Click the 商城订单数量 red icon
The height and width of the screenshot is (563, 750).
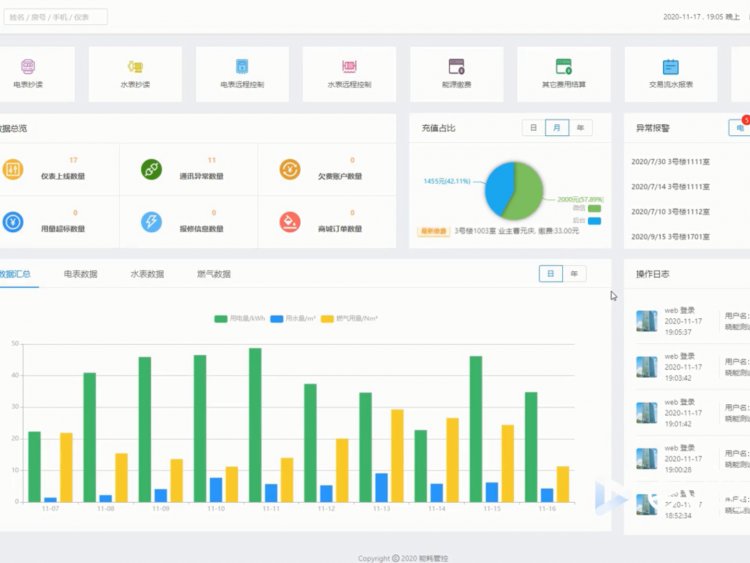click(x=289, y=222)
